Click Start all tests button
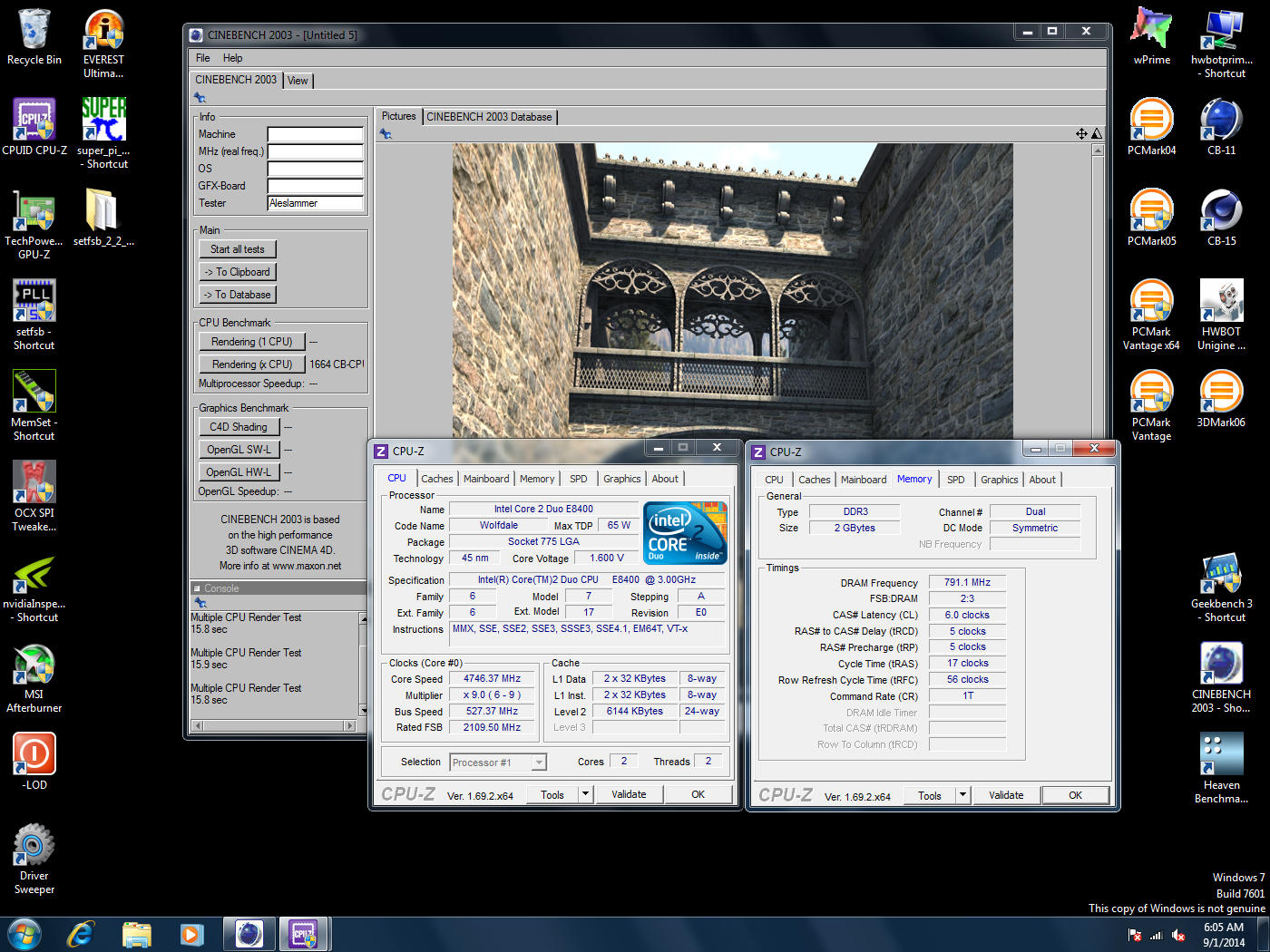Image resolution: width=1270 pixels, height=952 pixels. tap(238, 249)
